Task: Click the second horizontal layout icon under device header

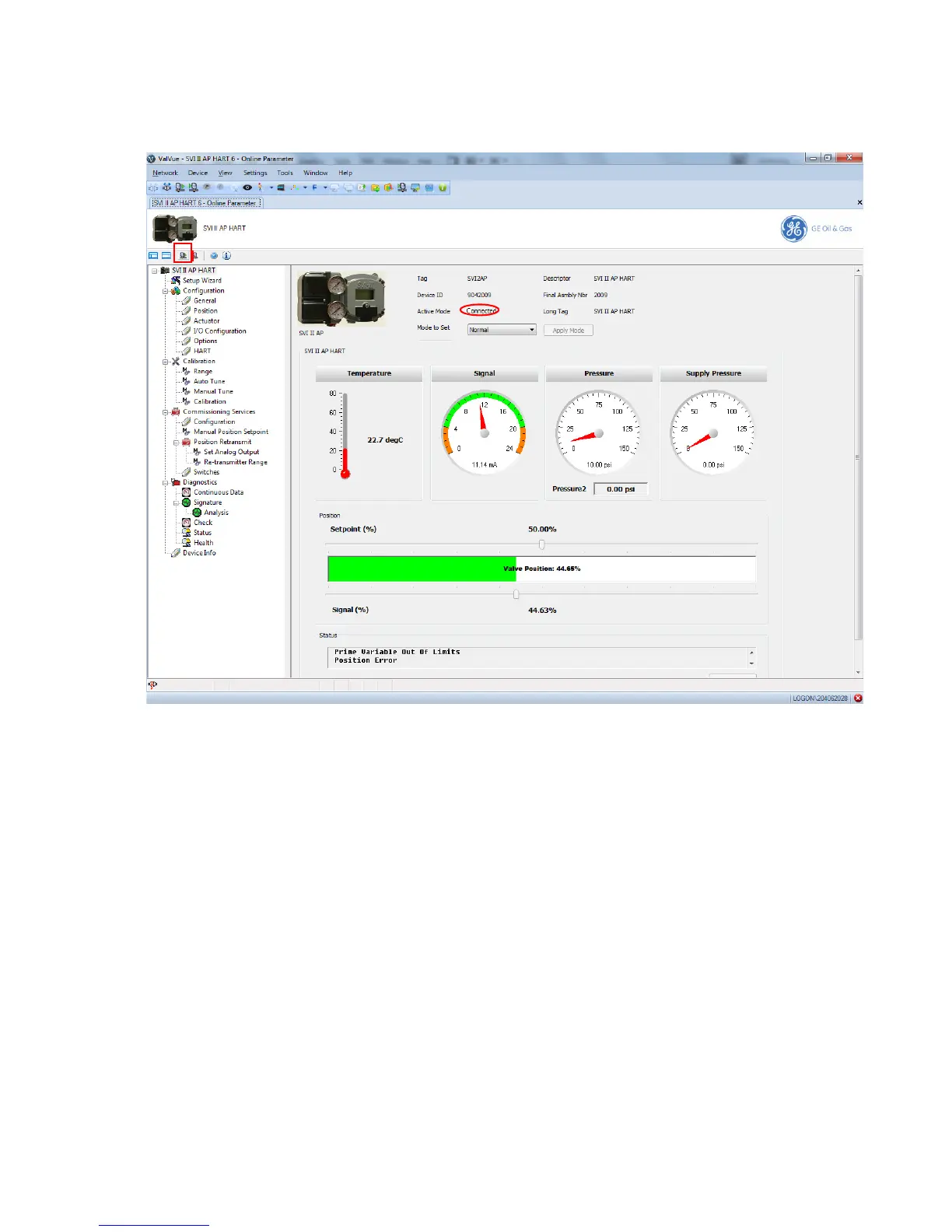Action: 166,255
